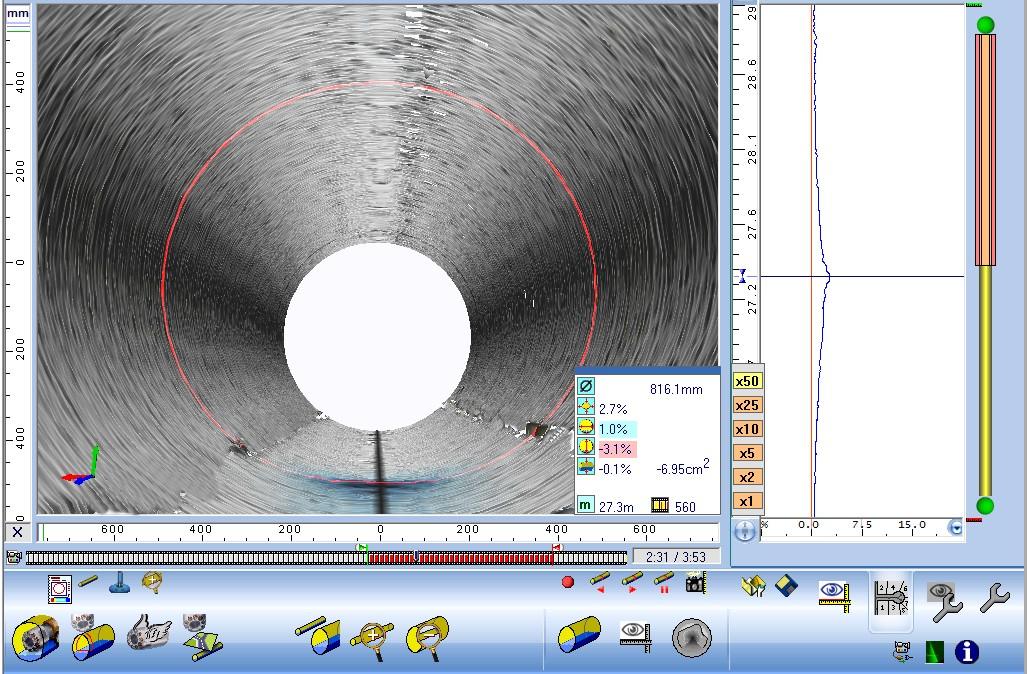This screenshot has width=1028, height=674.
Task: Toggle the grey eye ruler measurement
Action: [x=635, y=637]
